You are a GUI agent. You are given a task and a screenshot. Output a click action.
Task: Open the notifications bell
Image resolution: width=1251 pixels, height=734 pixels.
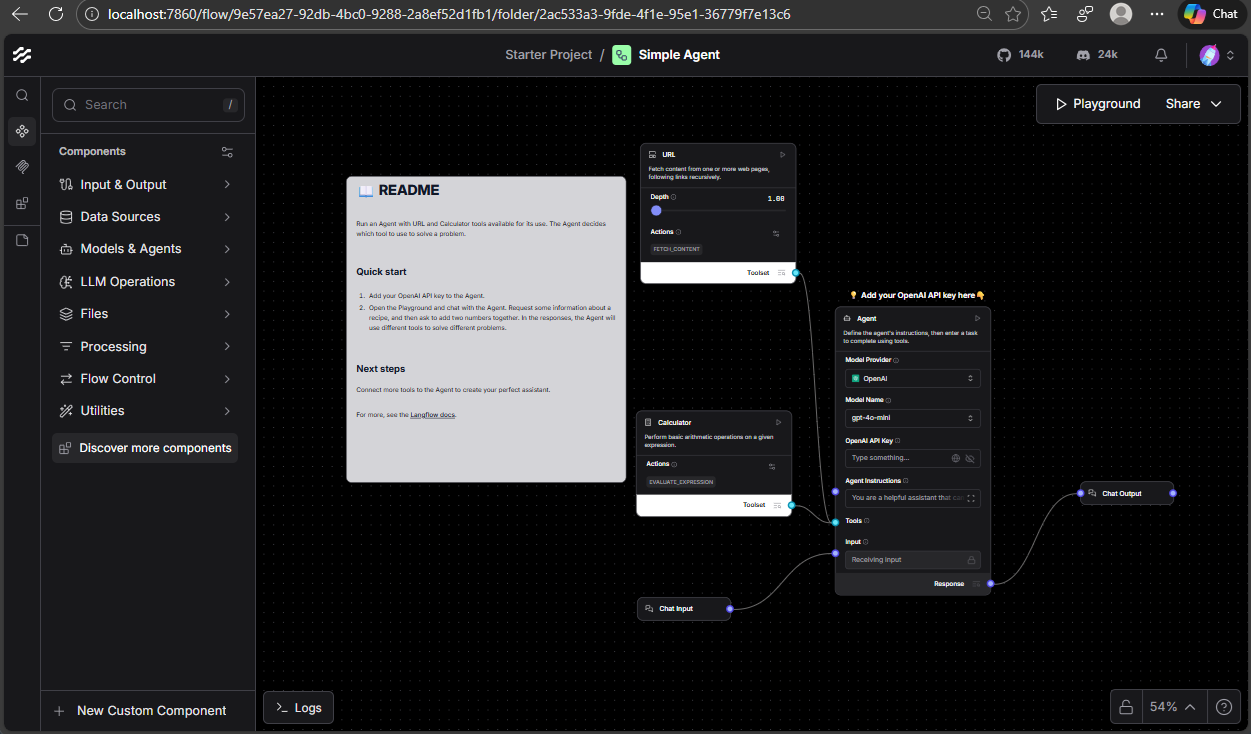[x=1161, y=55]
